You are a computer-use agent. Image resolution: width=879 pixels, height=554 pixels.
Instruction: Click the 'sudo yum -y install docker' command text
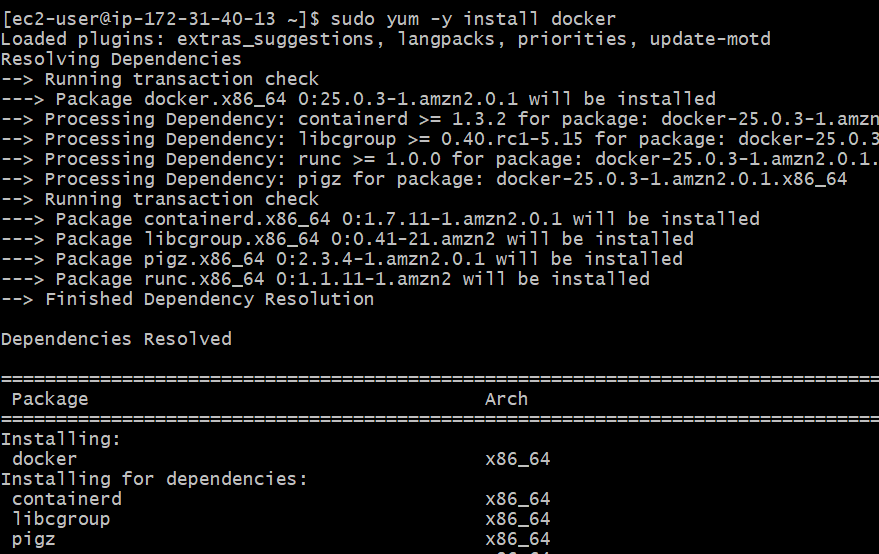[x=472, y=19]
